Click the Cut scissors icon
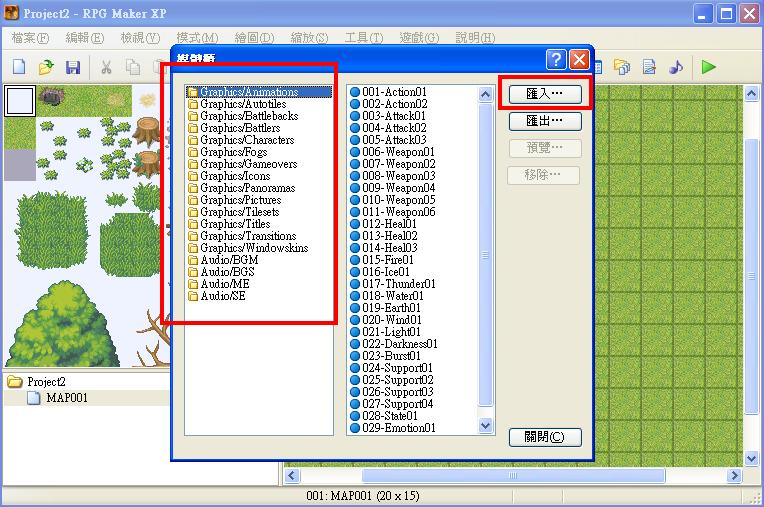 [x=106, y=67]
